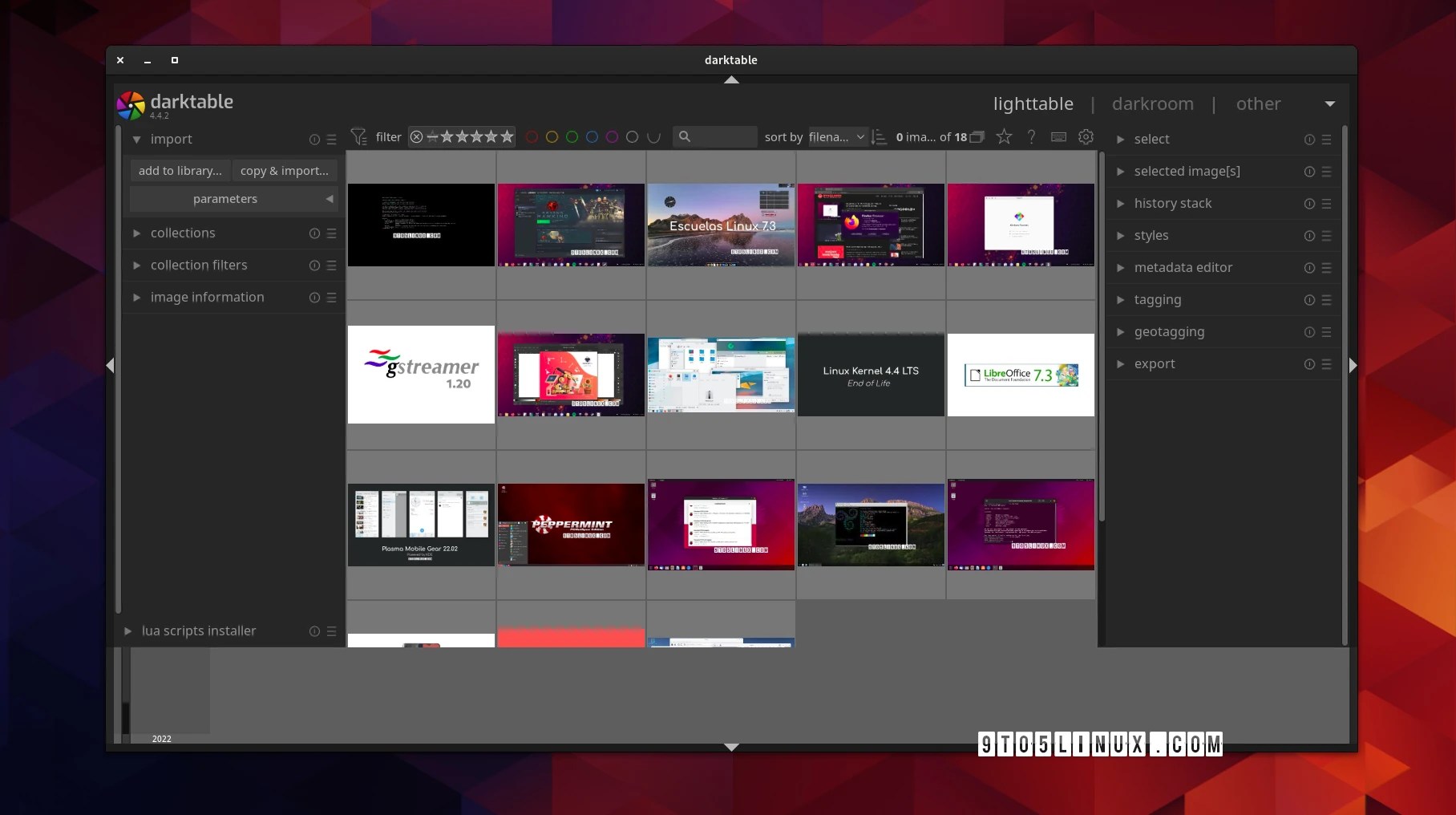Open darktable preferences with the gear icon
Image resolution: width=1456 pixels, height=815 pixels.
coord(1086,136)
